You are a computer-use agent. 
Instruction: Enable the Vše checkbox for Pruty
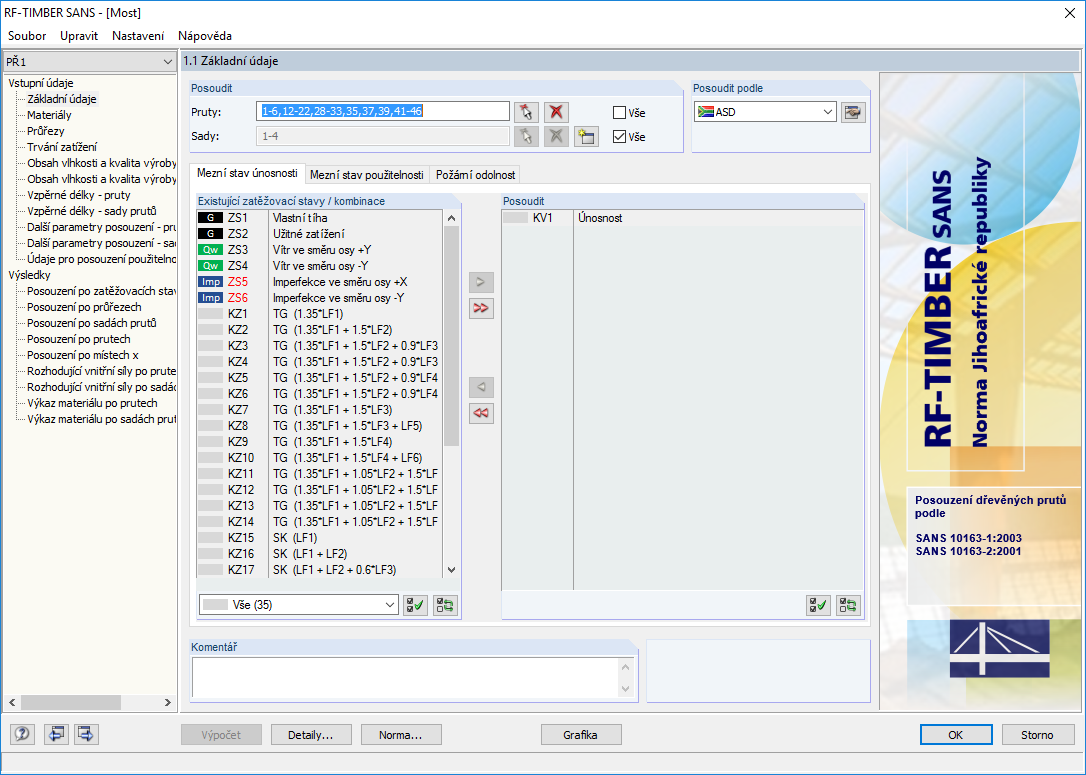(x=620, y=113)
